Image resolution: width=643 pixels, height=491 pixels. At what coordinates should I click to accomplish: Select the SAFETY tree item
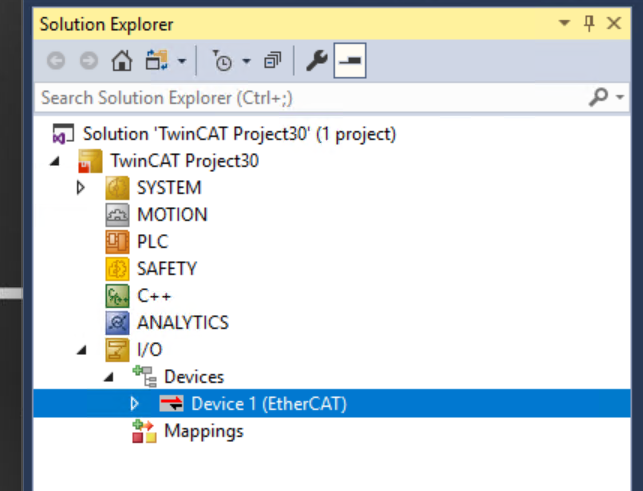click(x=167, y=269)
